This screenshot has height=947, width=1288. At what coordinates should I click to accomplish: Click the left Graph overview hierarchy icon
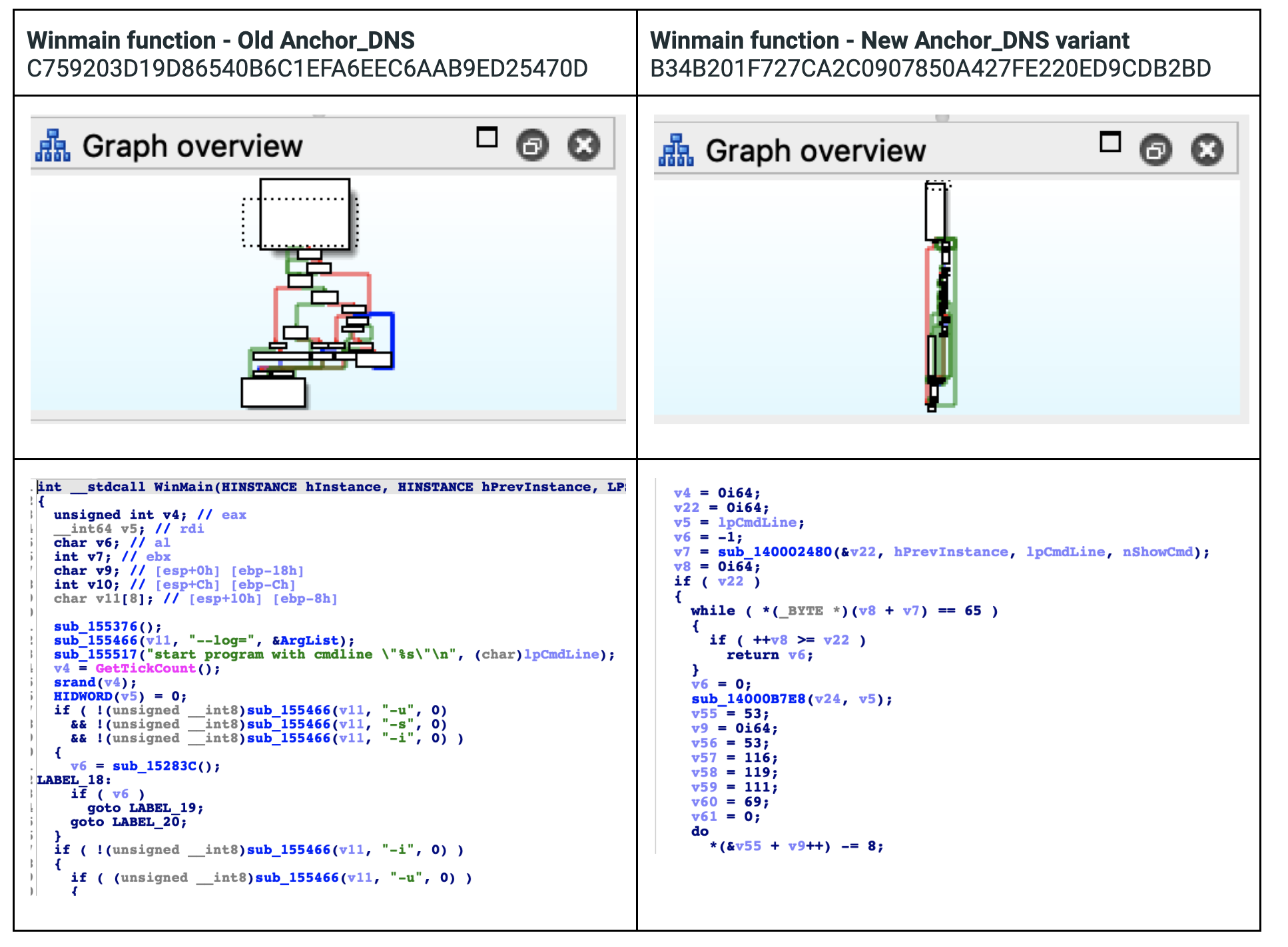coord(53,146)
